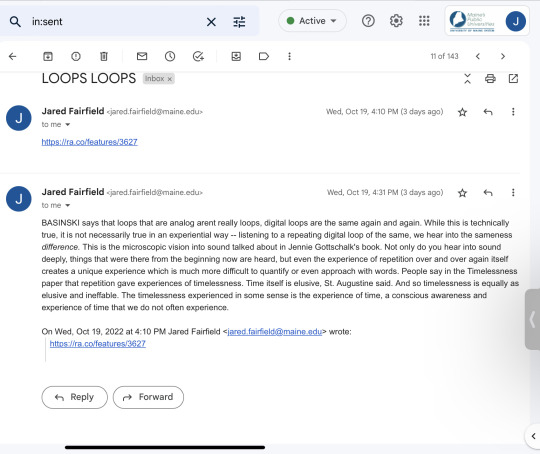Open search filter options

point(239,22)
